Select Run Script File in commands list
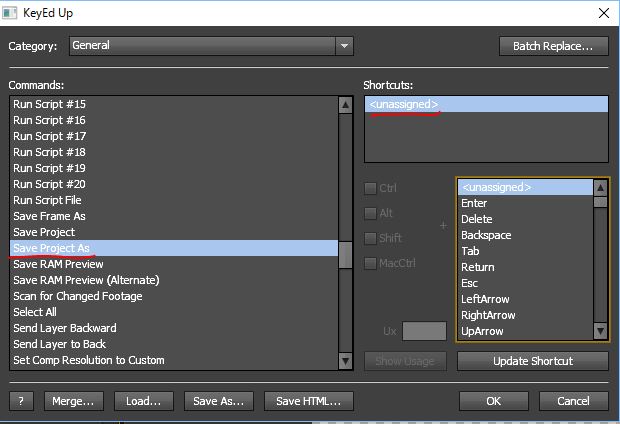 coord(47,200)
